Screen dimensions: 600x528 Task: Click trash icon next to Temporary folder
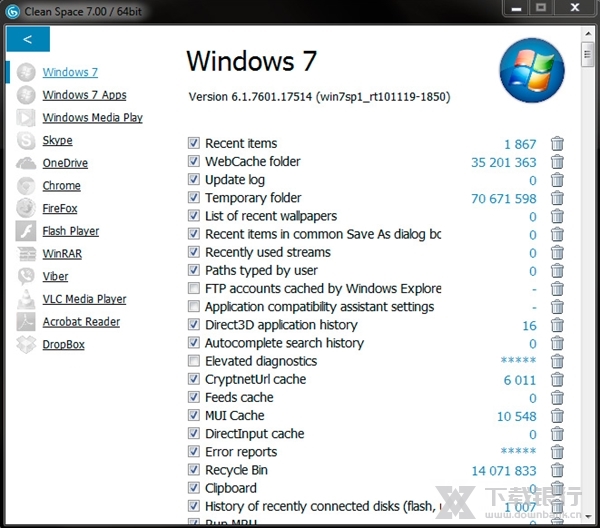557,198
